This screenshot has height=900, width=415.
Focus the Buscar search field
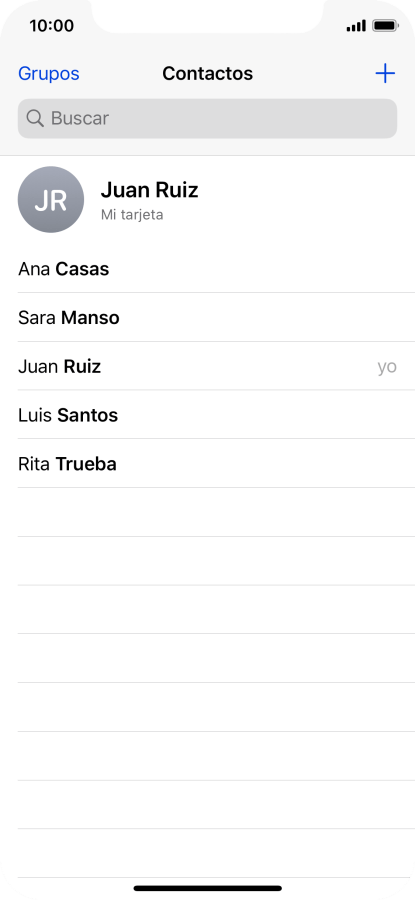tap(207, 119)
